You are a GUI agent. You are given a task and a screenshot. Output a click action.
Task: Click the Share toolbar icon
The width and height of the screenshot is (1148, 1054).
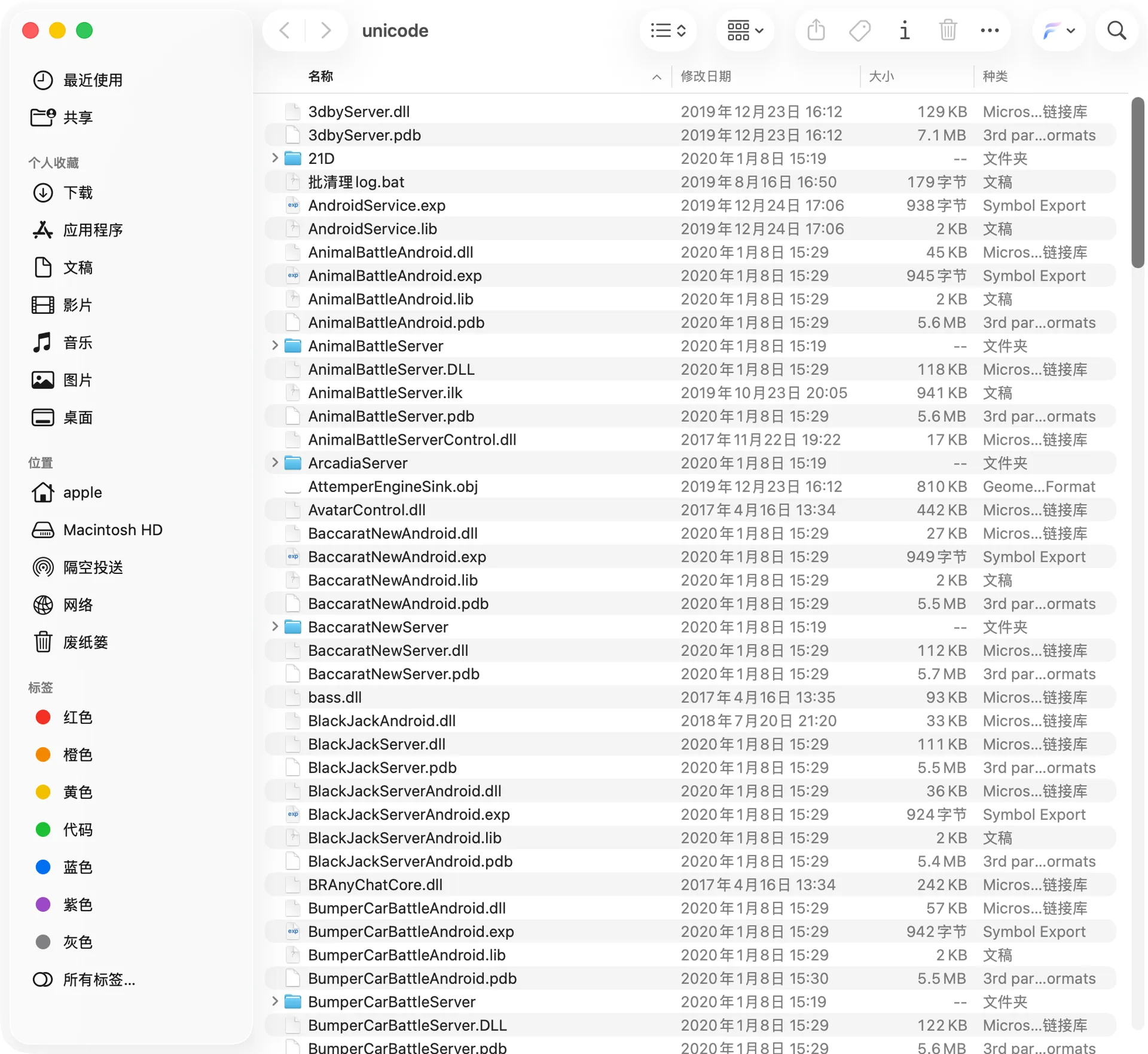(x=816, y=30)
